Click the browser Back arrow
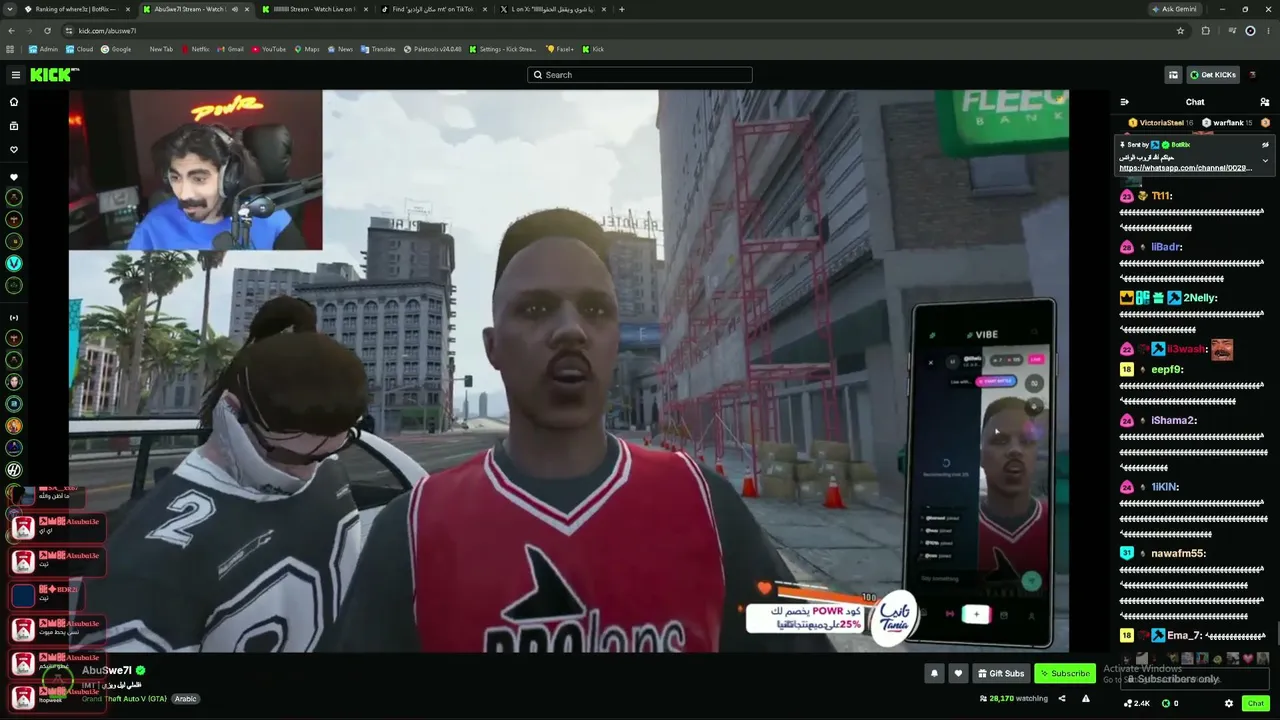 pos(11,31)
